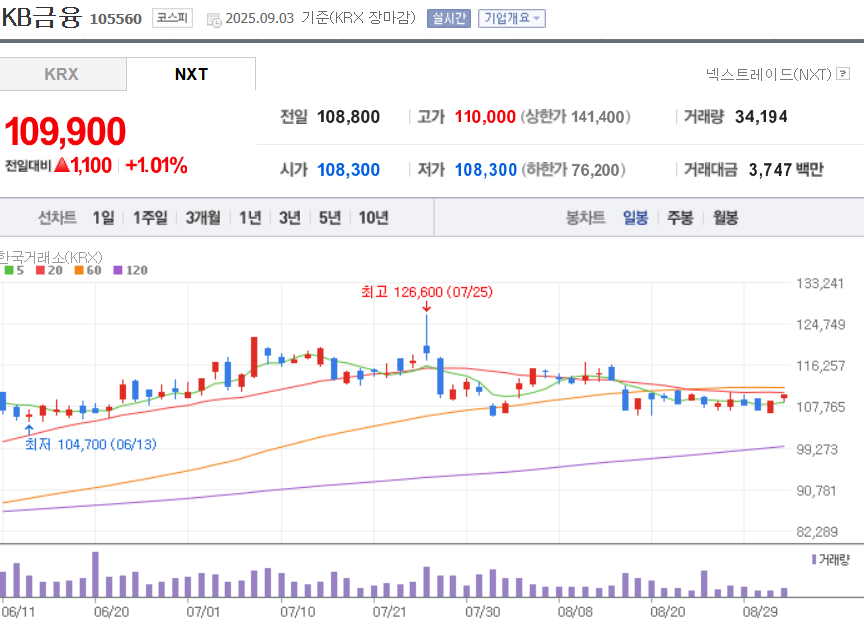This screenshot has height=627, width=864.
Task: Click the red 20-day moving average swatch
Action: coord(40,270)
